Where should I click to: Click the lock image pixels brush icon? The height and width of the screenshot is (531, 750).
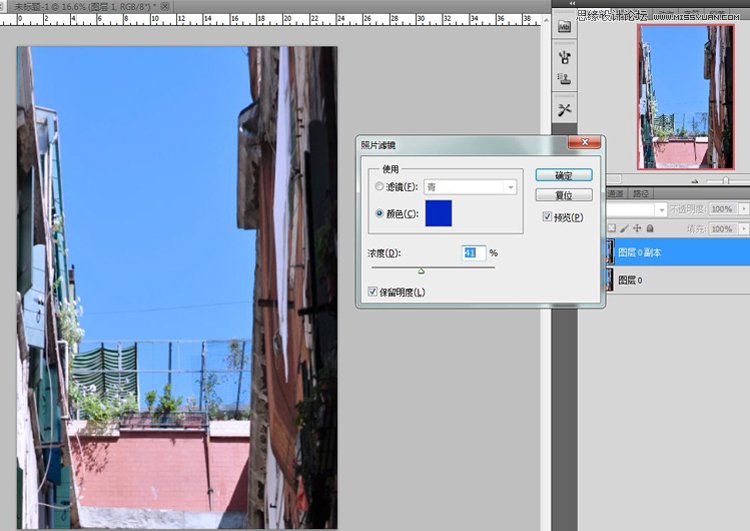pos(625,229)
